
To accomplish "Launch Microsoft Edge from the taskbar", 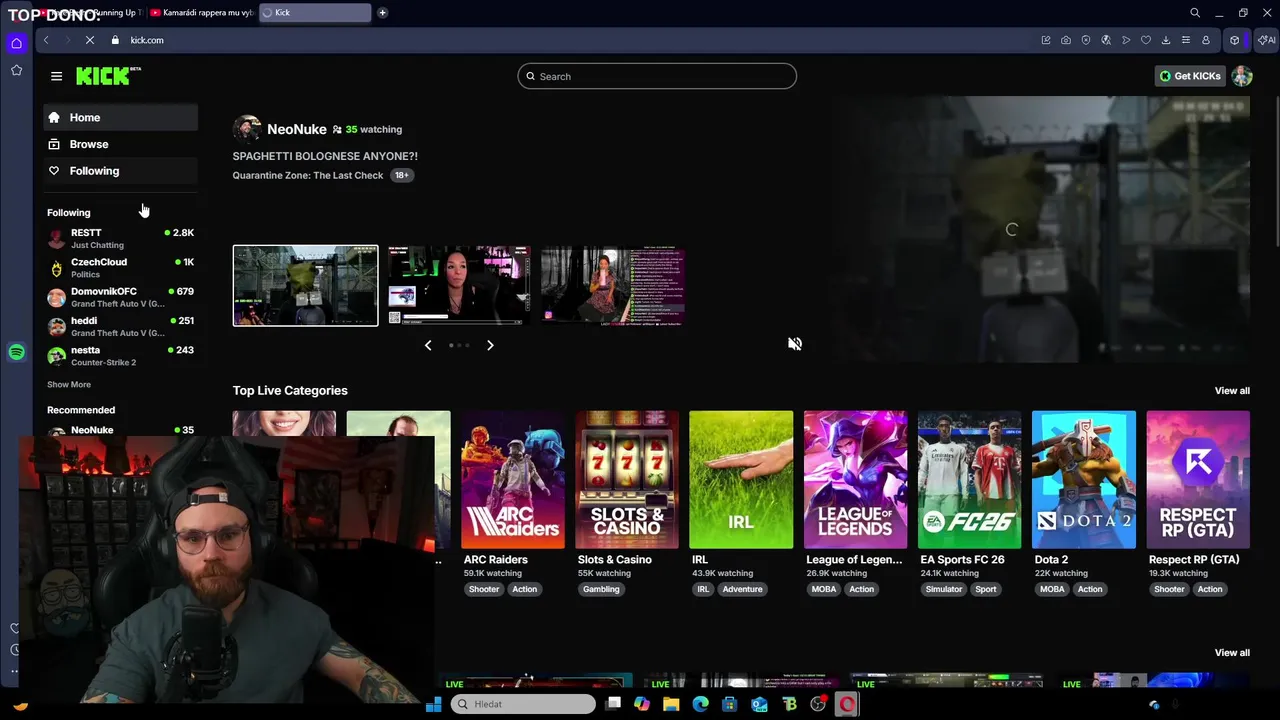I will click(701, 704).
